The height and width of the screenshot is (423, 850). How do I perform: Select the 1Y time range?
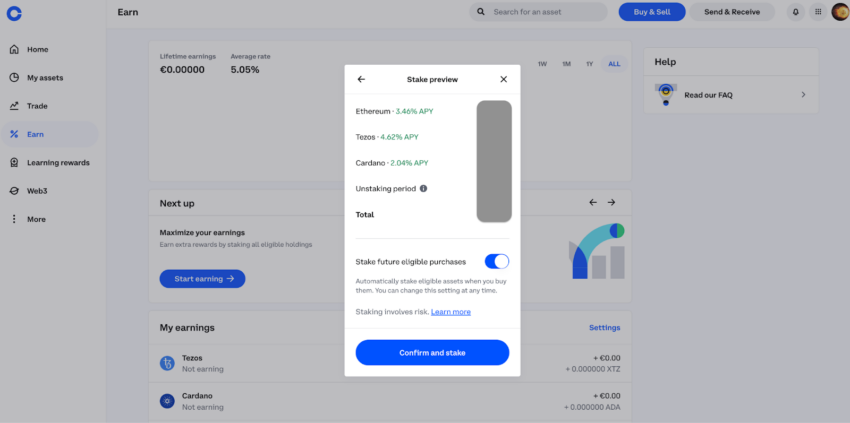[590, 64]
